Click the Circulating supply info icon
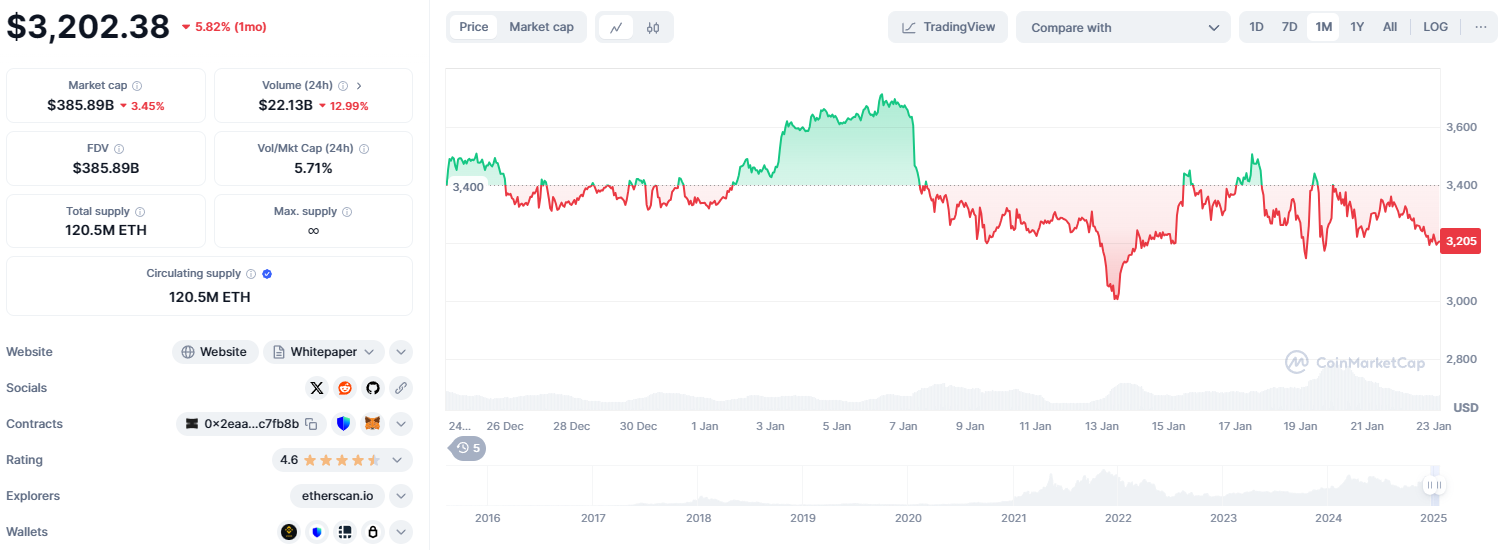Image resolution: width=1502 pixels, height=550 pixels. [x=251, y=274]
